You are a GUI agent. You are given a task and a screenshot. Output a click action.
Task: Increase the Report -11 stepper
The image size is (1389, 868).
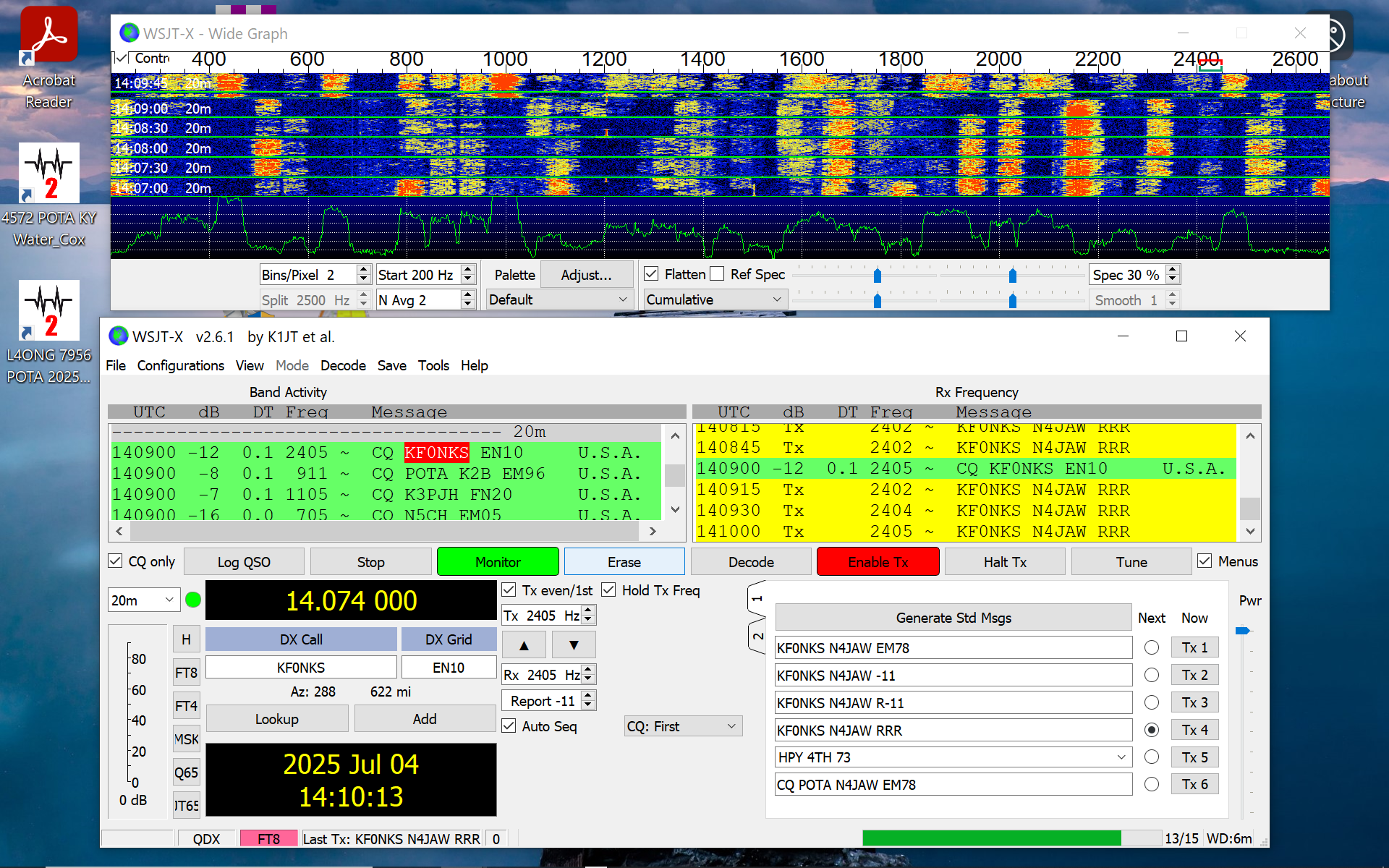(588, 697)
